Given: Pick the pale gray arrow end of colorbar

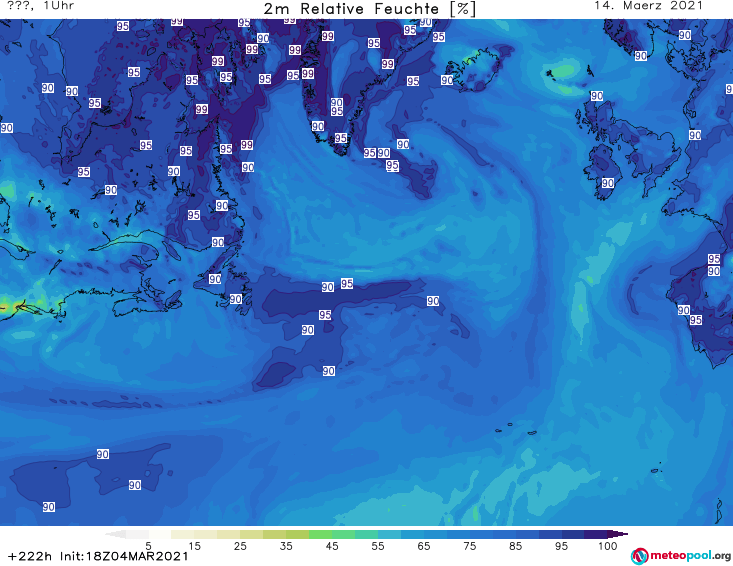Looking at the screenshot, I should [x=115, y=534].
